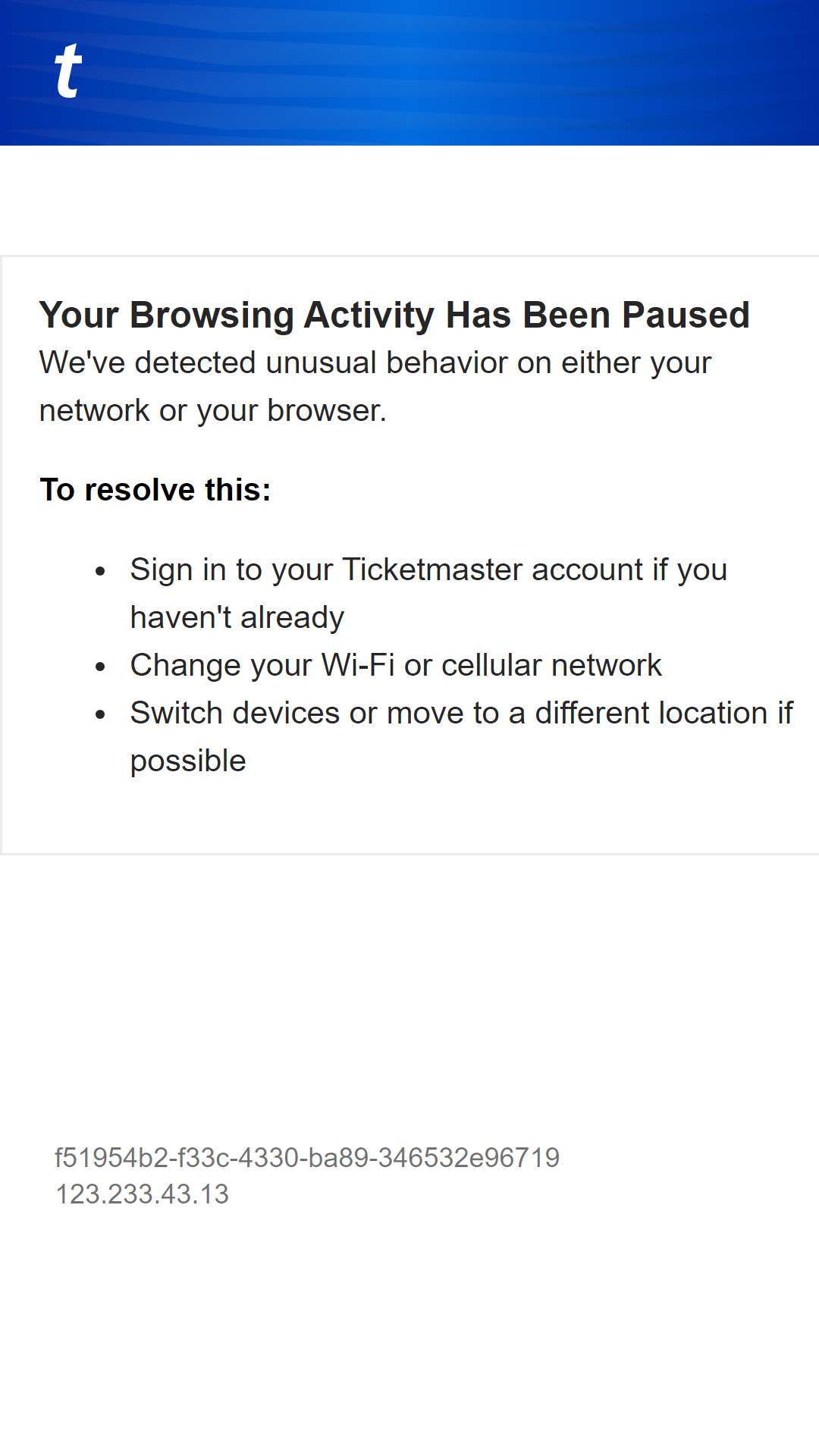The width and height of the screenshot is (819, 1456).
Task: Click 'network or your browser.' line
Action: [x=213, y=410]
